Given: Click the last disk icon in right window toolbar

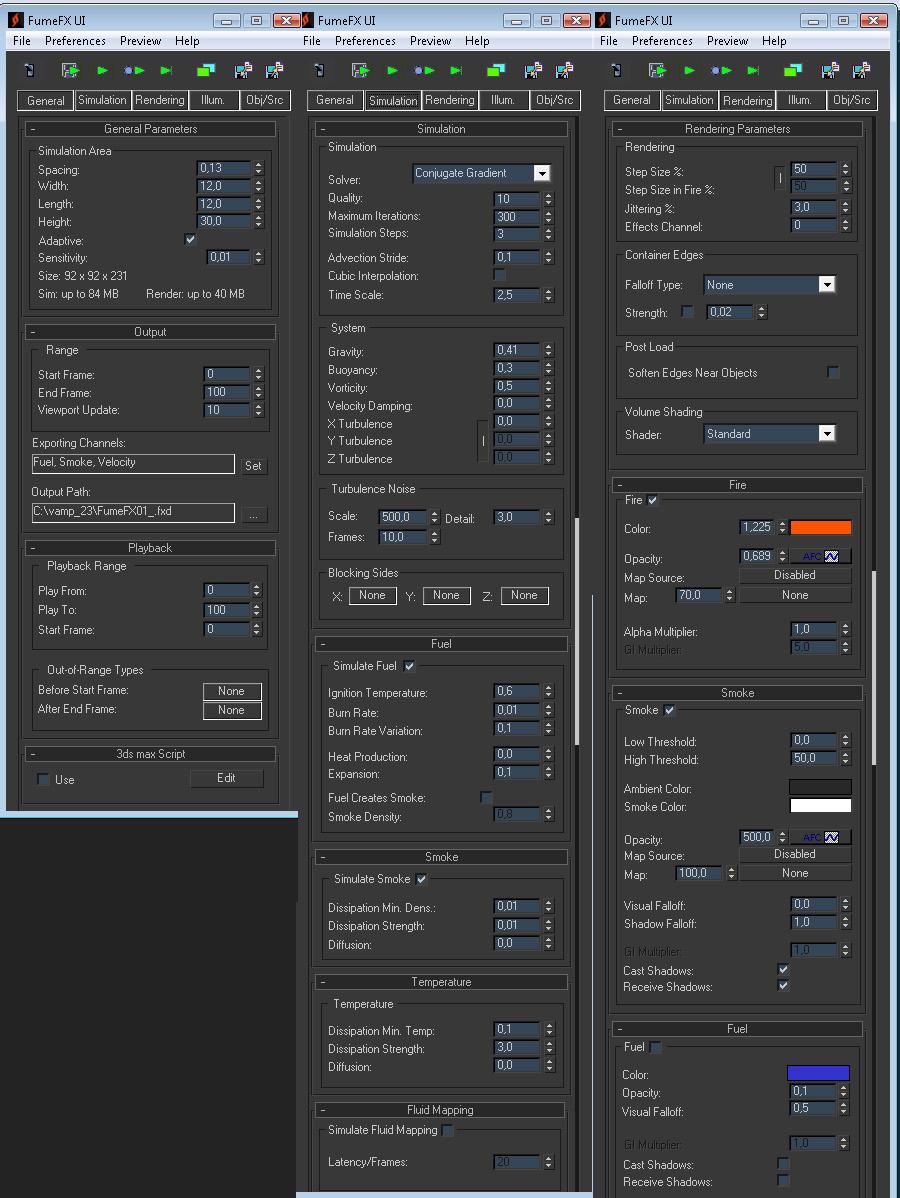Looking at the screenshot, I should [x=862, y=70].
